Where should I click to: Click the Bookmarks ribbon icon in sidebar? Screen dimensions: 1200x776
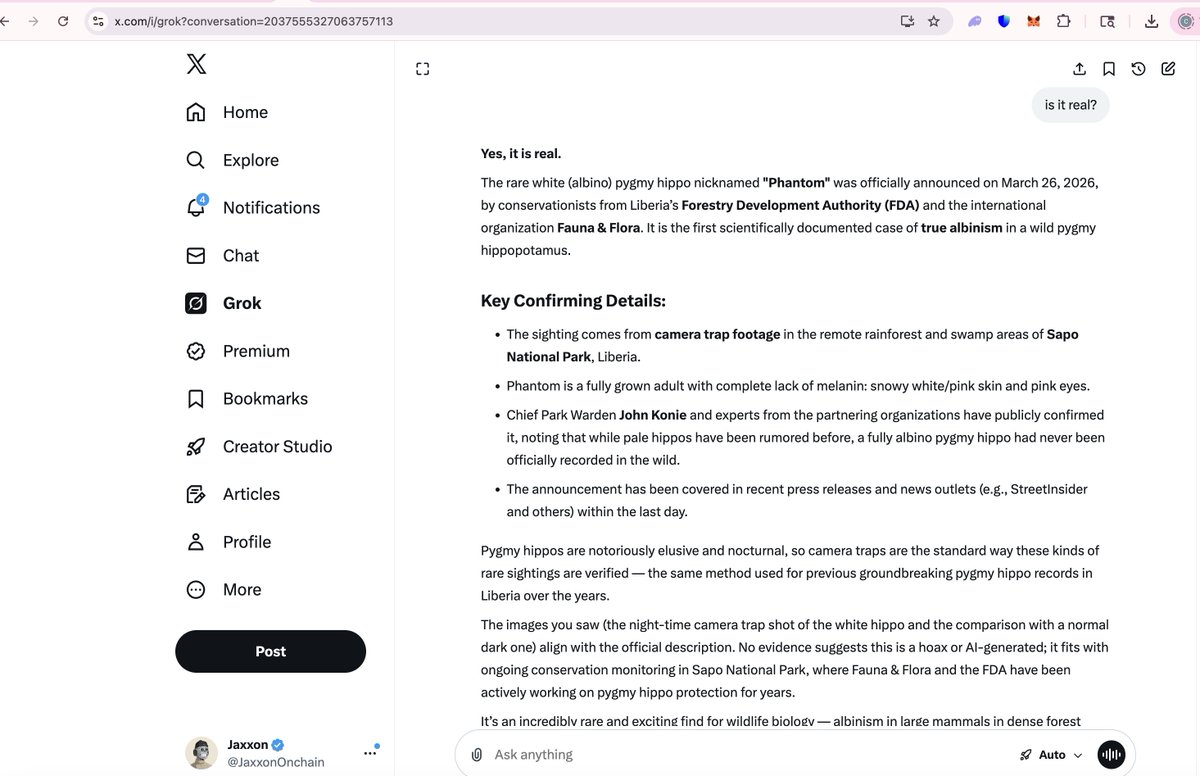click(196, 398)
